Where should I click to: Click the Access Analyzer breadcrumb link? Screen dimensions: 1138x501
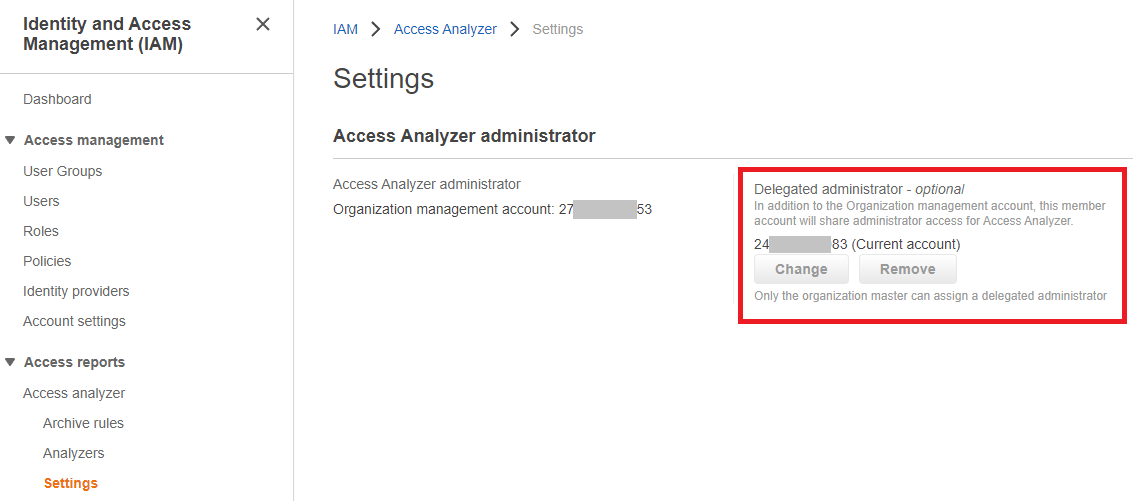(x=446, y=29)
